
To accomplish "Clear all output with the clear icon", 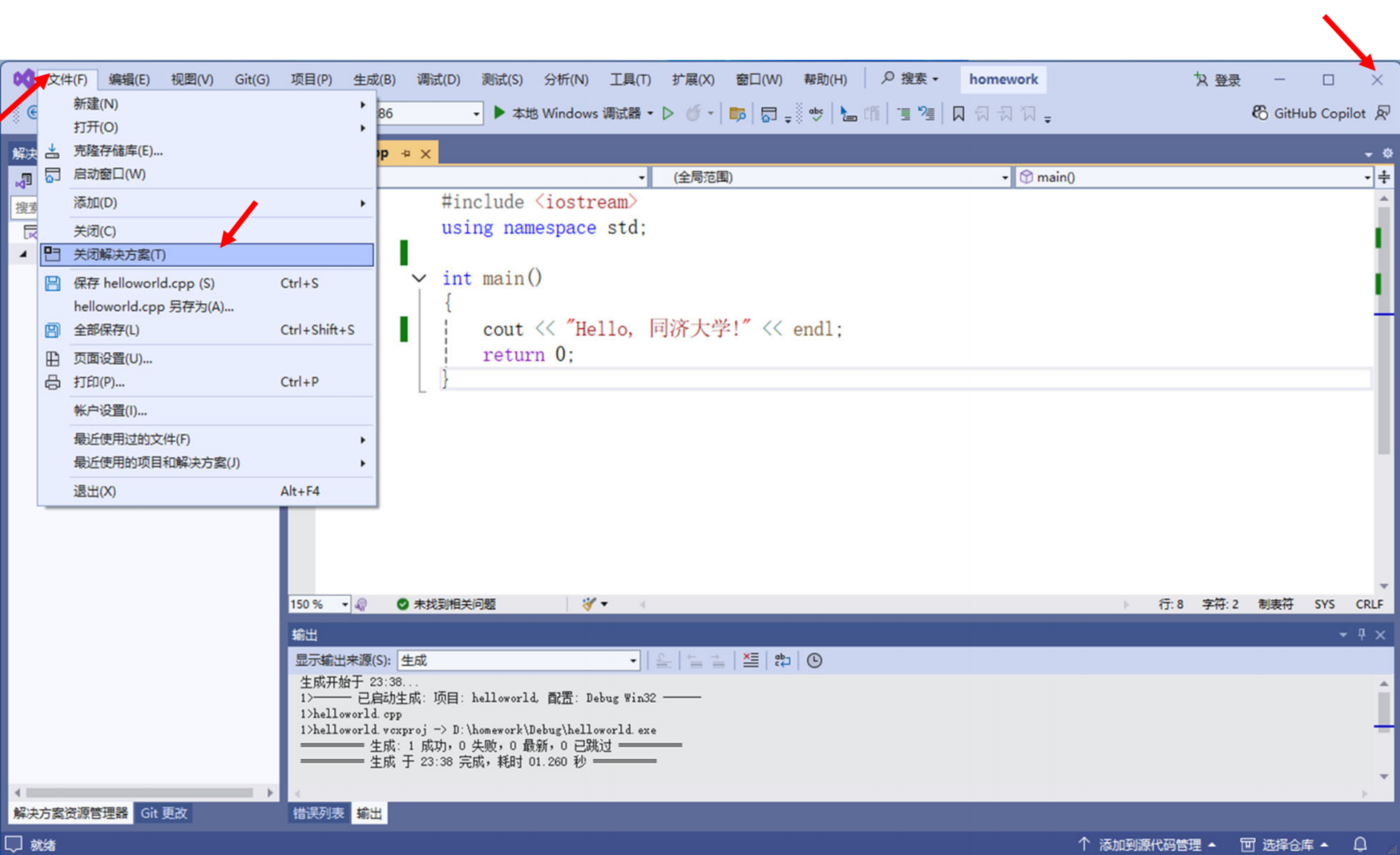I will [751, 660].
